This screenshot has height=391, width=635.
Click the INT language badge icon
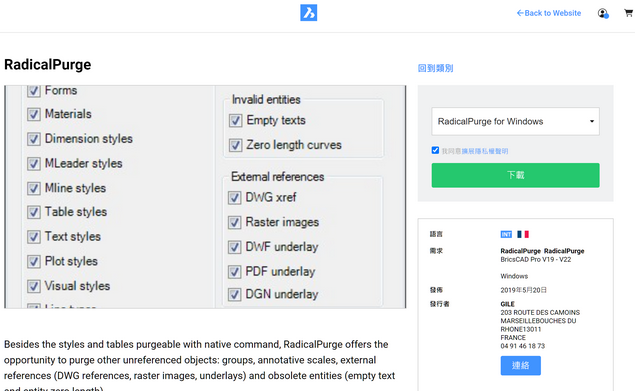pos(506,234)
